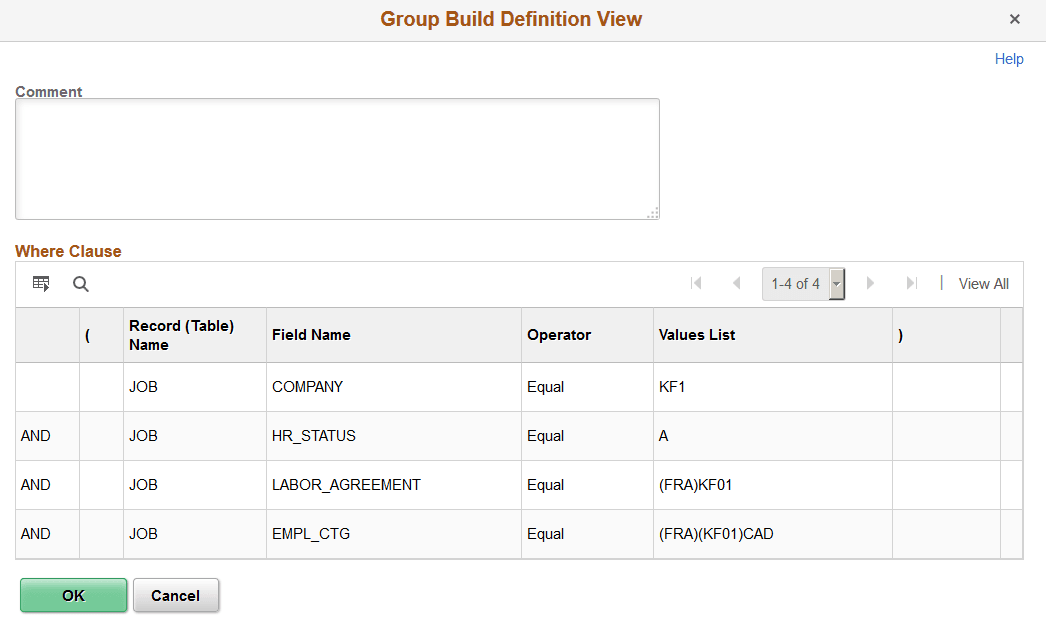
Task: Click the JOB link on the HR_STATUS row
Action: pyautogui.click(x=143, y=435)
